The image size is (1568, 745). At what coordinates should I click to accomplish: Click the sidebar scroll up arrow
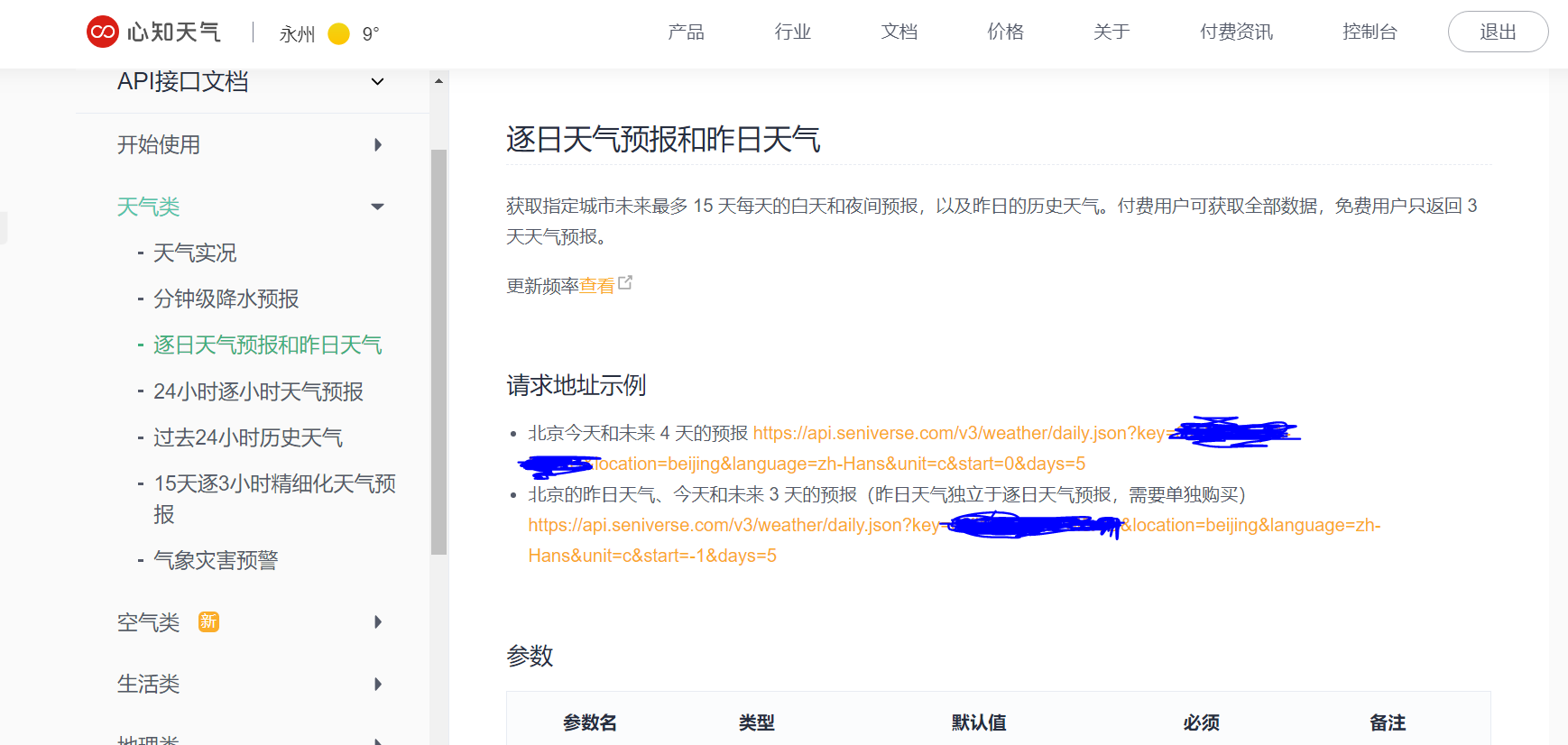pos(438,81)
